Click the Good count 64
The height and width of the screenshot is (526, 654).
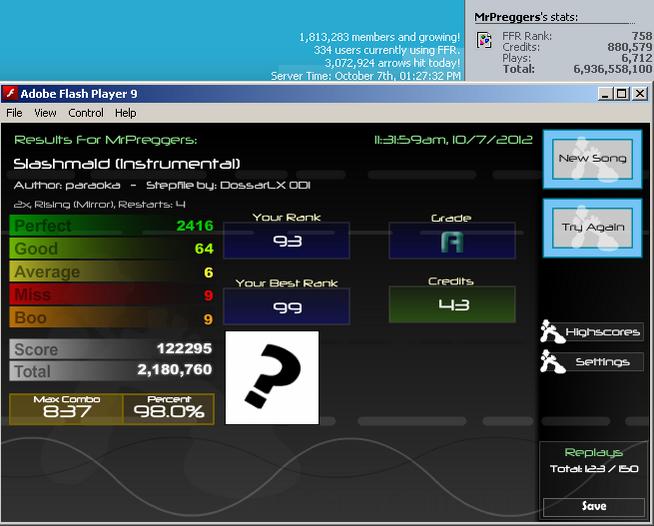point(204,249)
